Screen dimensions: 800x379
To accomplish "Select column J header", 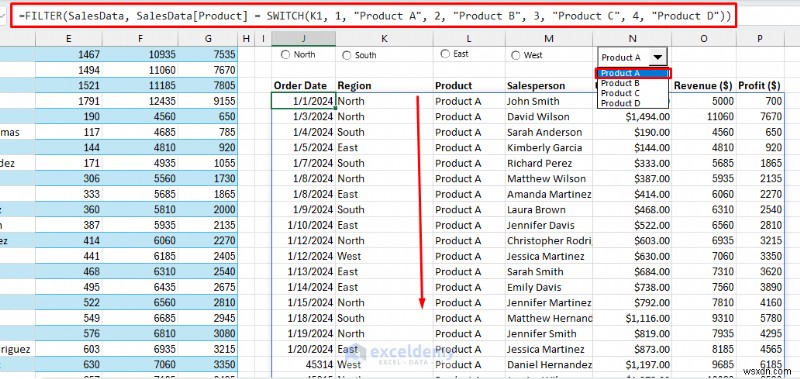I will tap(304, 38).
